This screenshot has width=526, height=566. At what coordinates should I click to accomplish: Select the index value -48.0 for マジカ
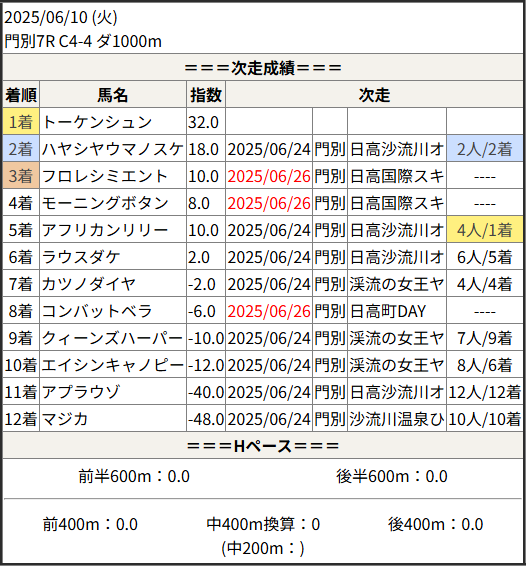coord(206,419)
